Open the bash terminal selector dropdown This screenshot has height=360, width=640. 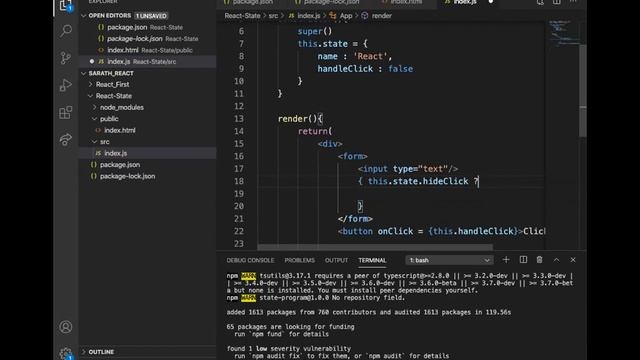pos(449,260)
